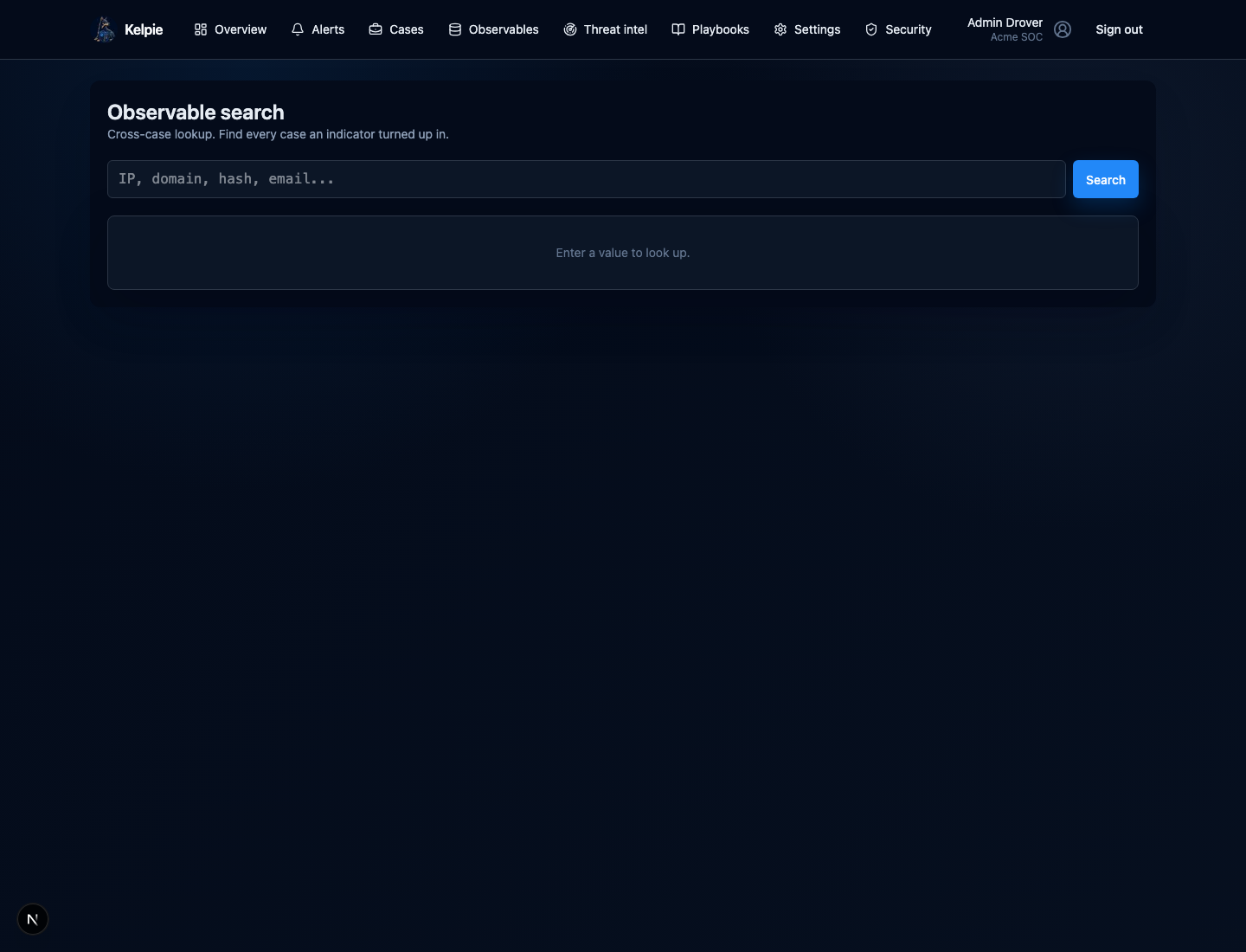Click the 'Enter a value to look up.' message

point(623,253)
